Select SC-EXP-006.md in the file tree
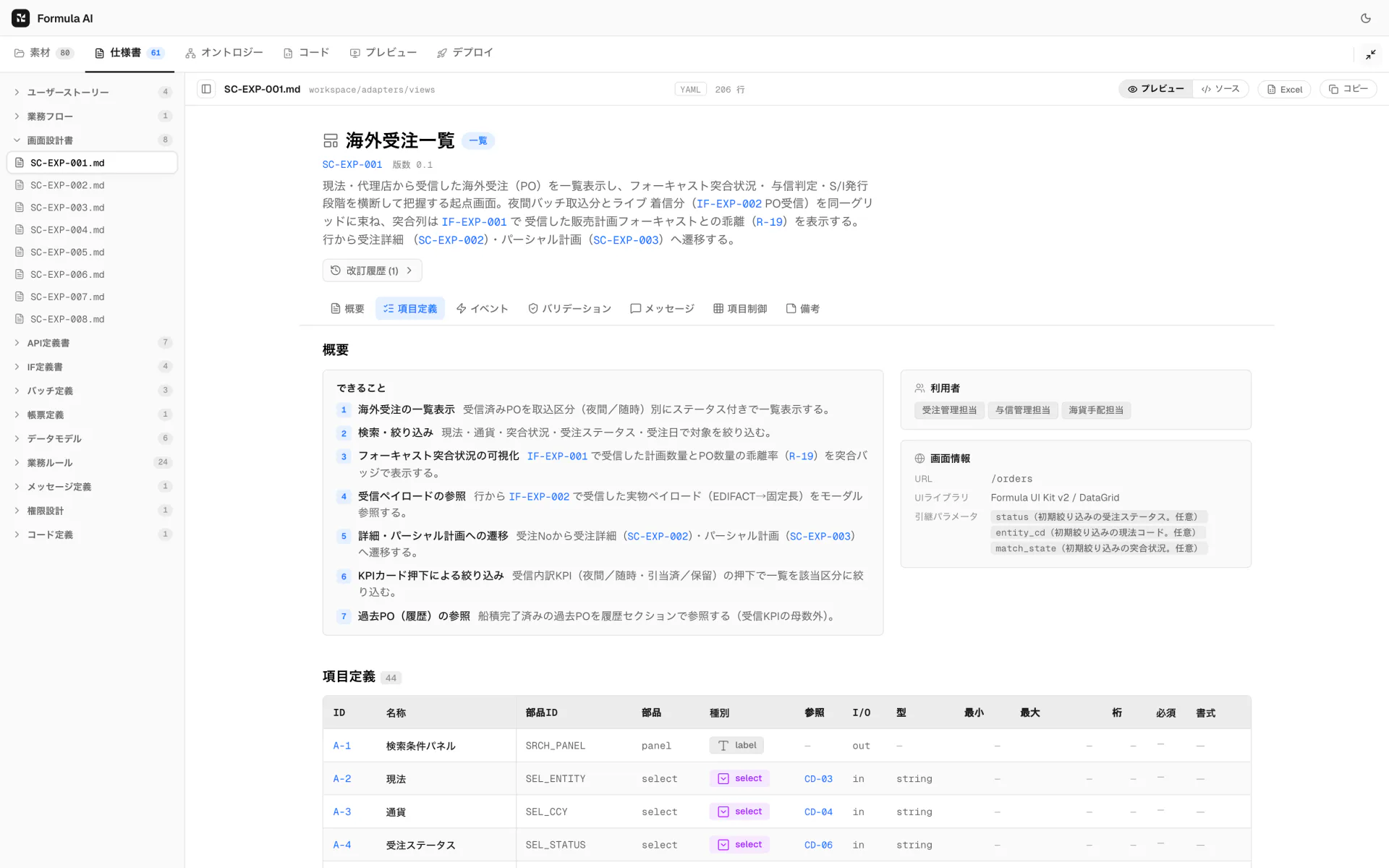 point(93,275)
